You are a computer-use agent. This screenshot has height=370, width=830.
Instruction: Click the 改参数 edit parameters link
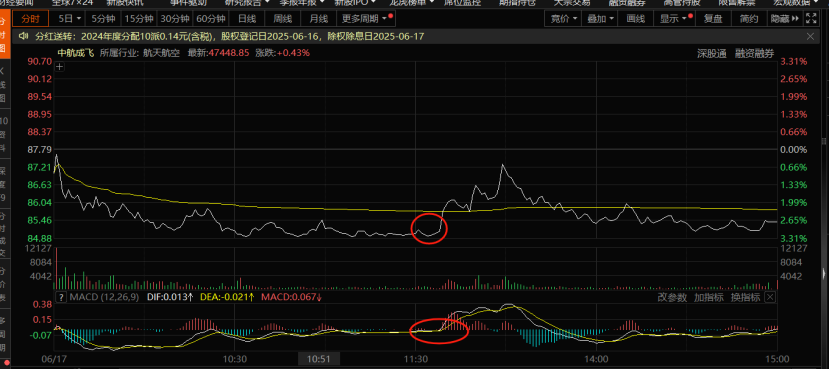(672, 297)
